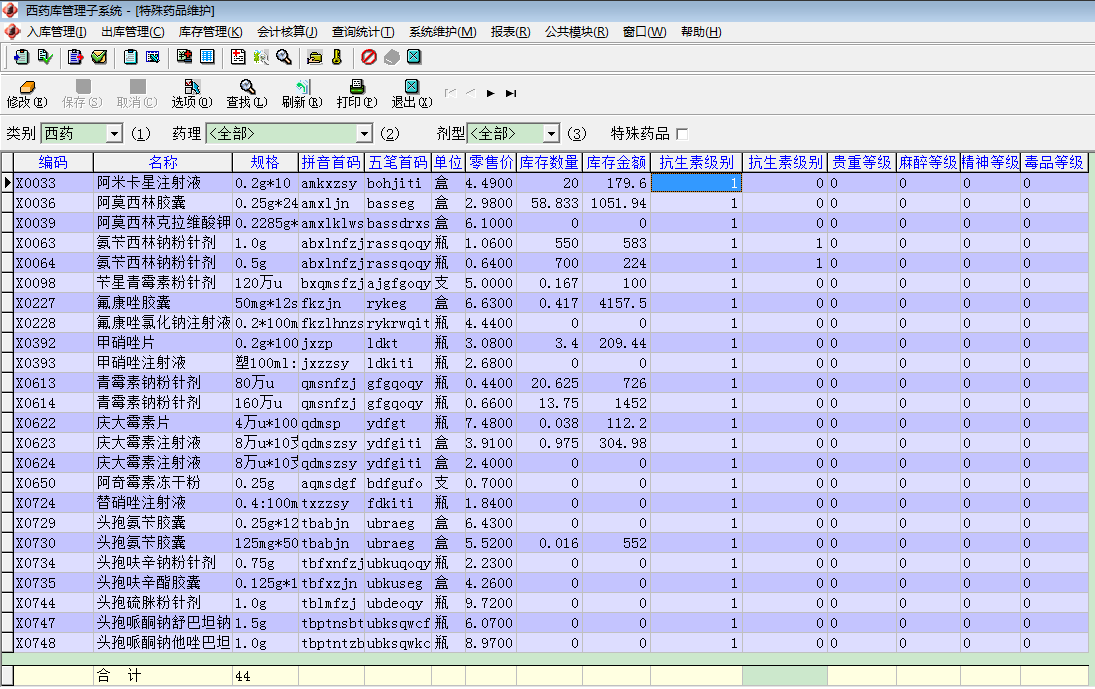The width and height of the screenshot is (1095, 689).
Task: Refresh the list with 刷新 button
Action: point(301,93)
